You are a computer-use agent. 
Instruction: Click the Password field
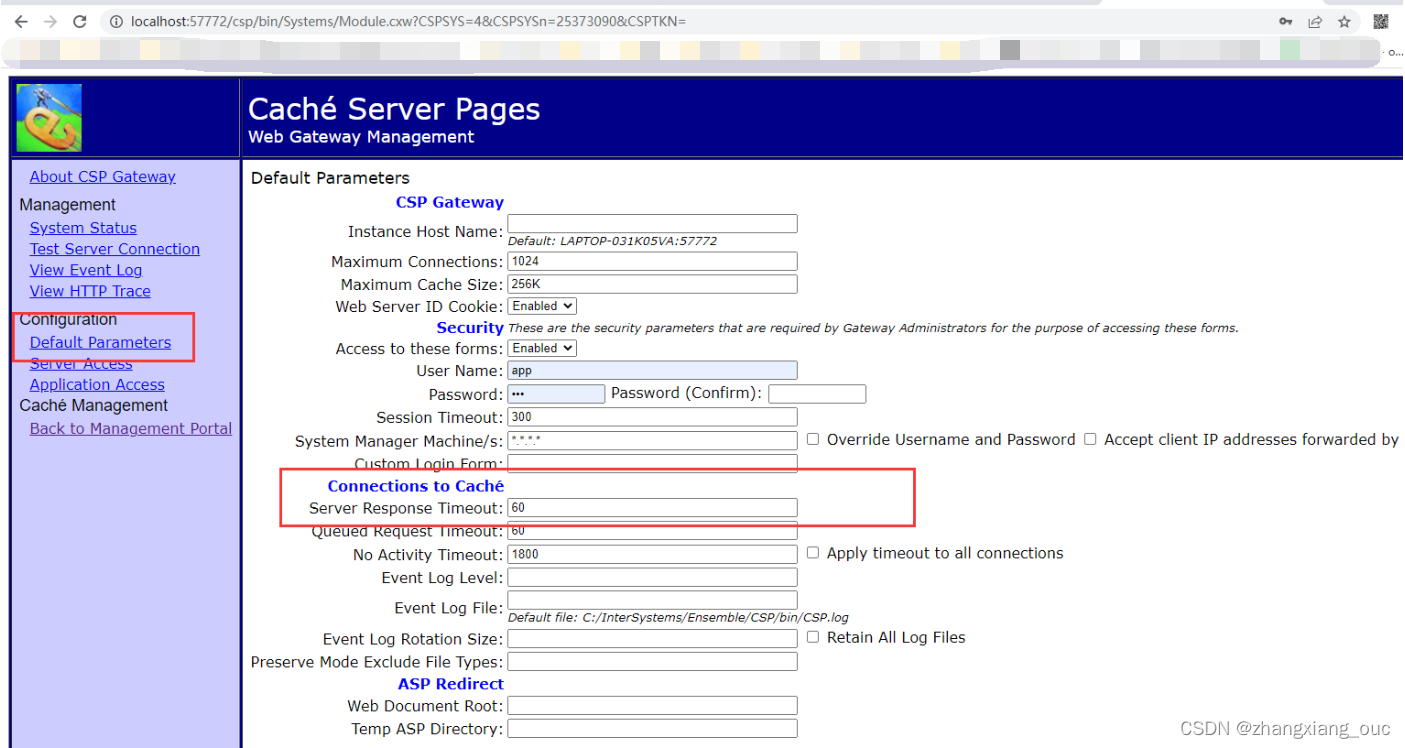tap(556, 394)
